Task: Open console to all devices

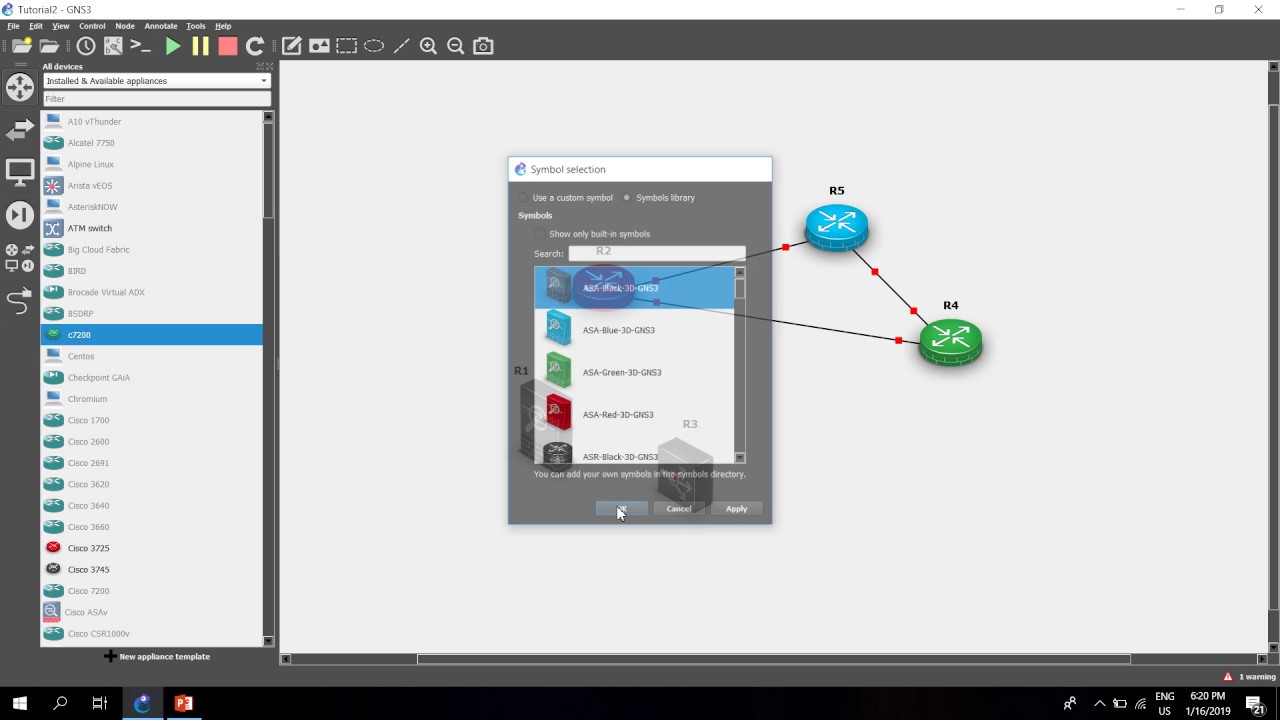Action: click(141, 46)
